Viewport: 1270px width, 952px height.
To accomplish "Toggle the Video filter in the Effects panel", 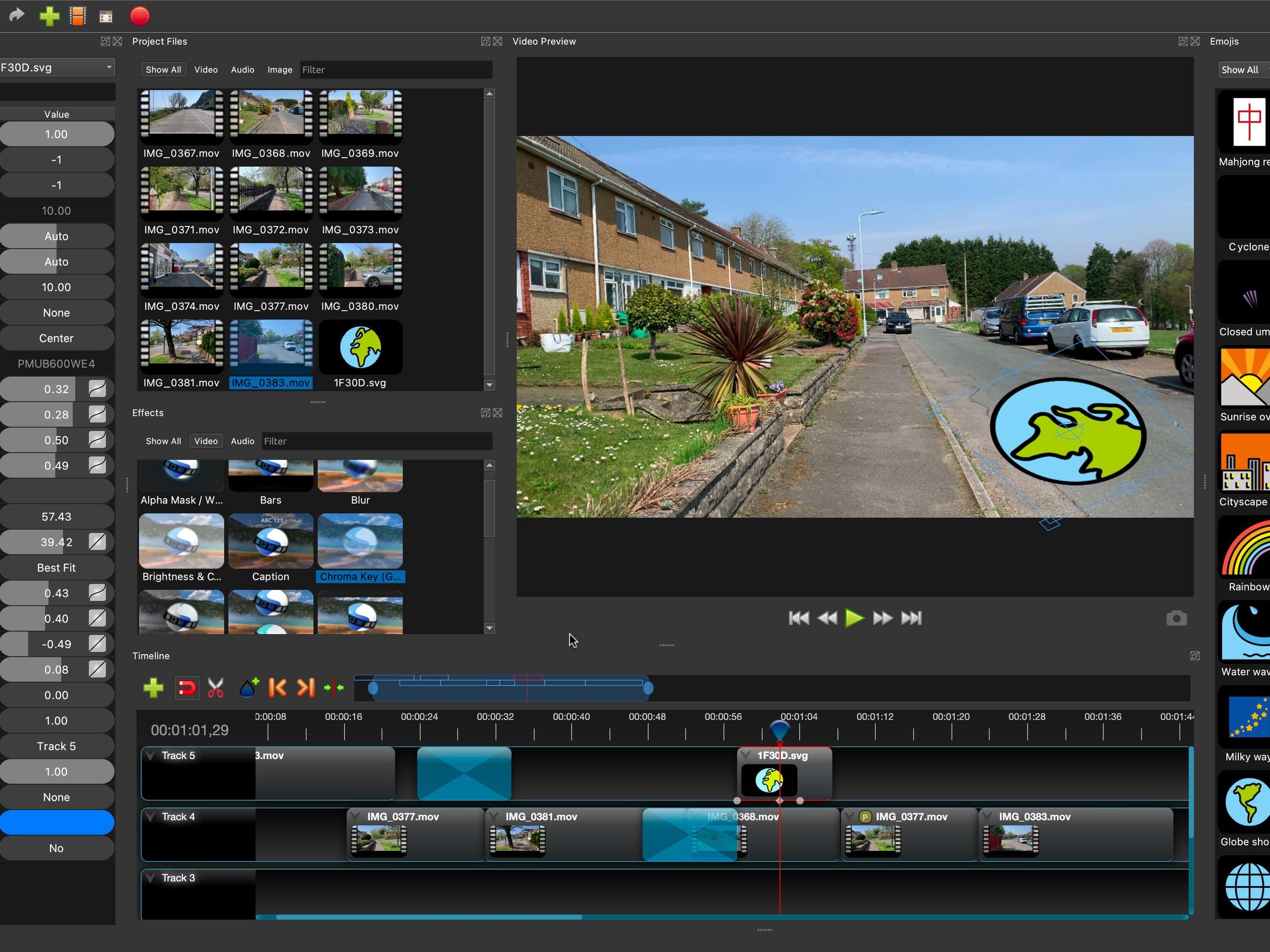I will coord(205,441).
